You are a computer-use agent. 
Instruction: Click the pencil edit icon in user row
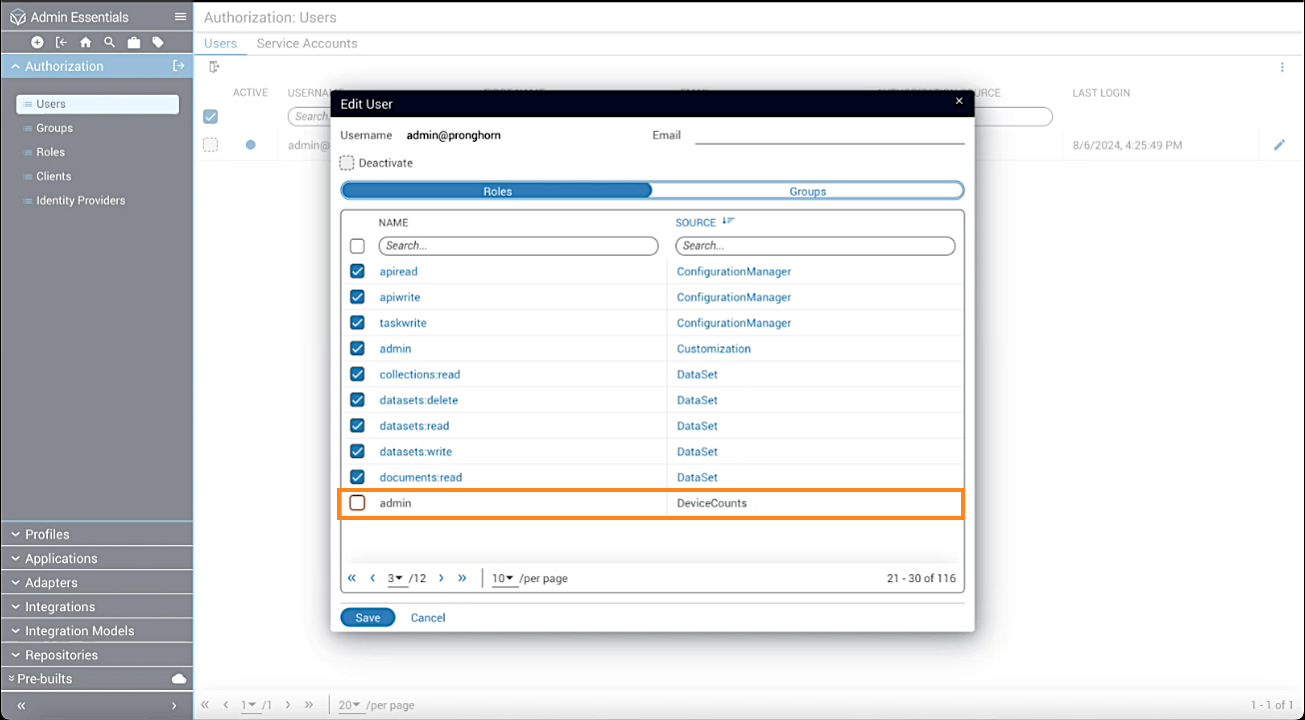(x=1279, y=145)
